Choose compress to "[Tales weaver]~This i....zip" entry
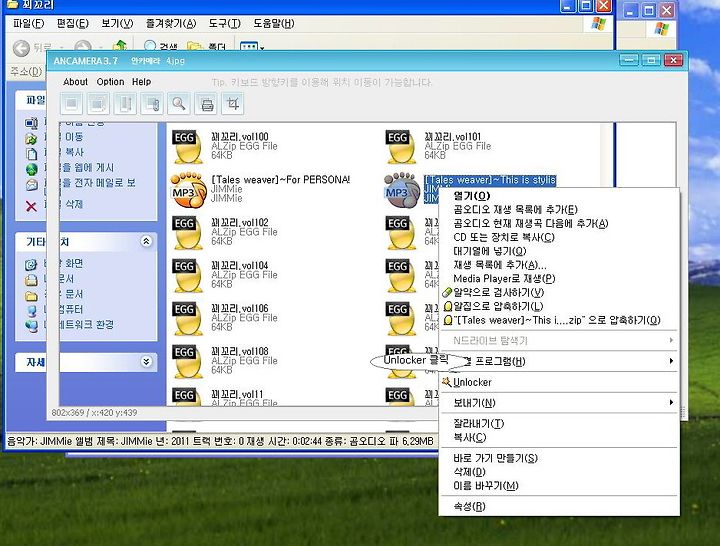Screen dimensions: 720x546 (x=559, y=320)
